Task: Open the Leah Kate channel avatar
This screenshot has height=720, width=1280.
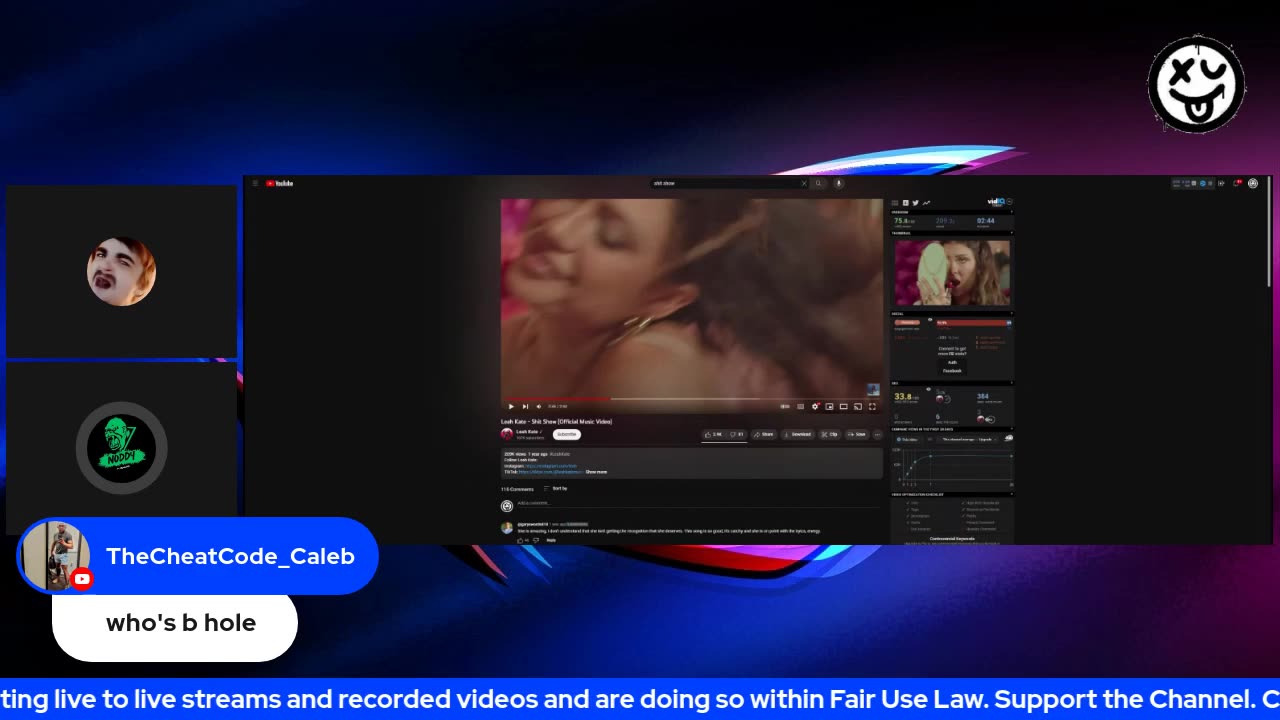Action: (x=507, y=434)
